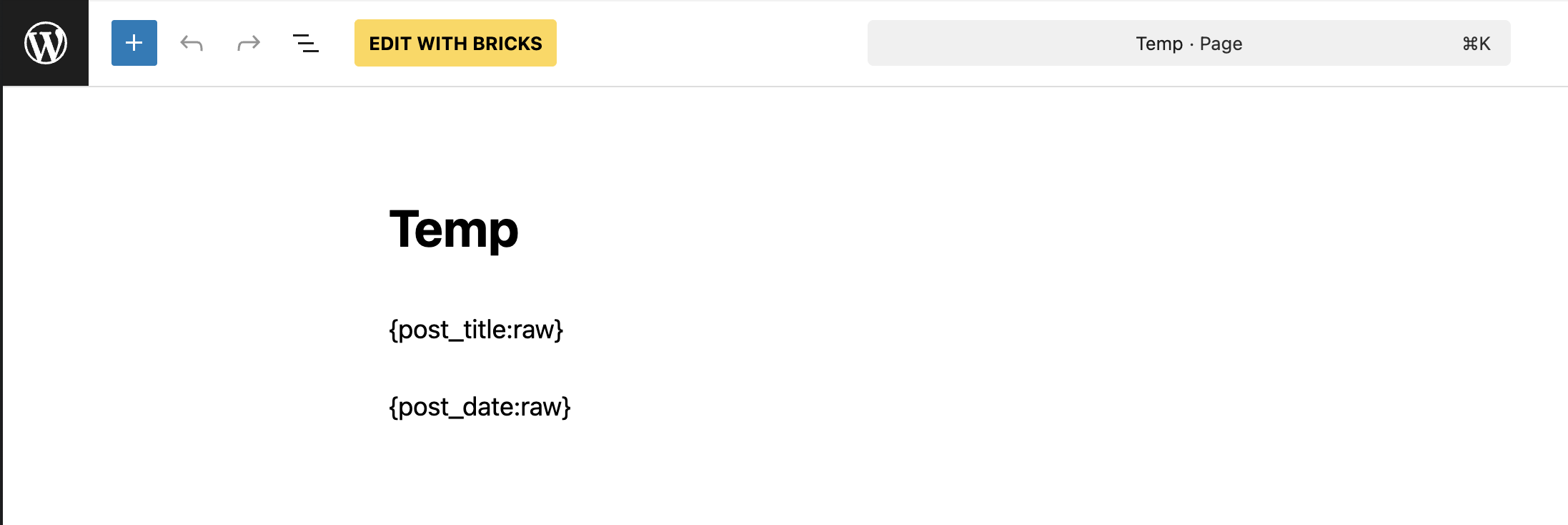Click the word Page in the top bar
Viewport: 1568px width, 525px height.
click(x=1221, y=44)
